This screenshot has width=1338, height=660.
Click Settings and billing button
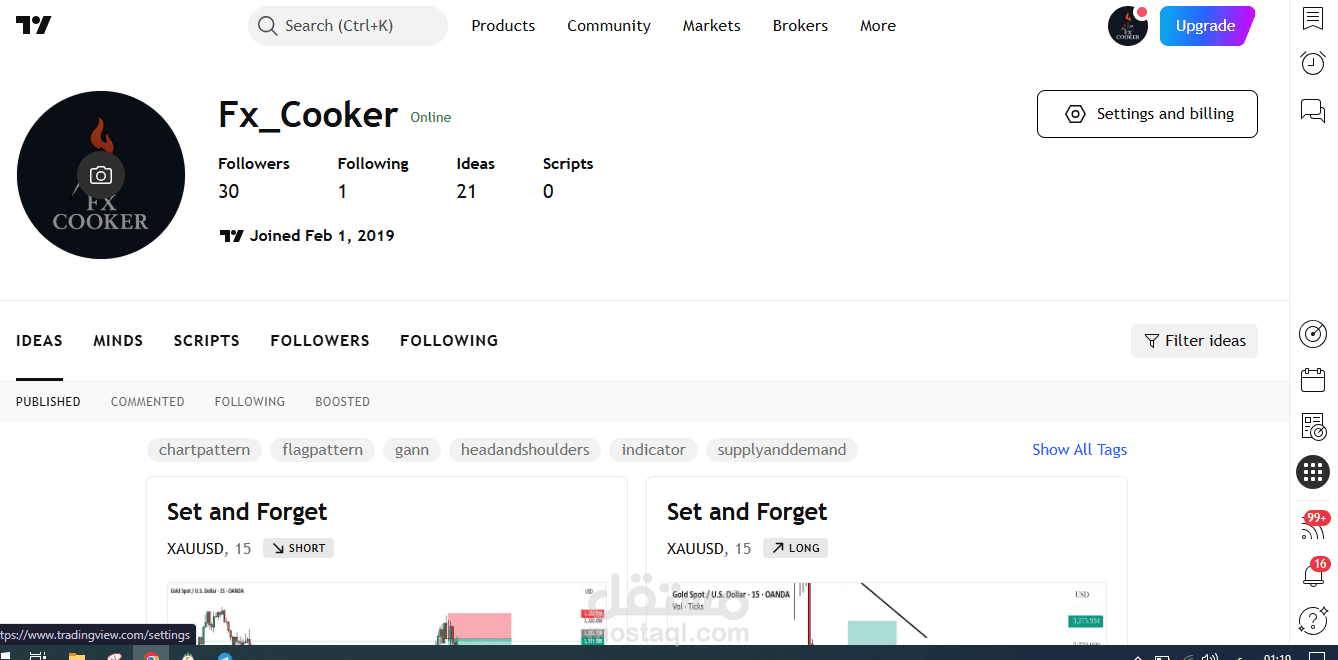pos(1147,114)
